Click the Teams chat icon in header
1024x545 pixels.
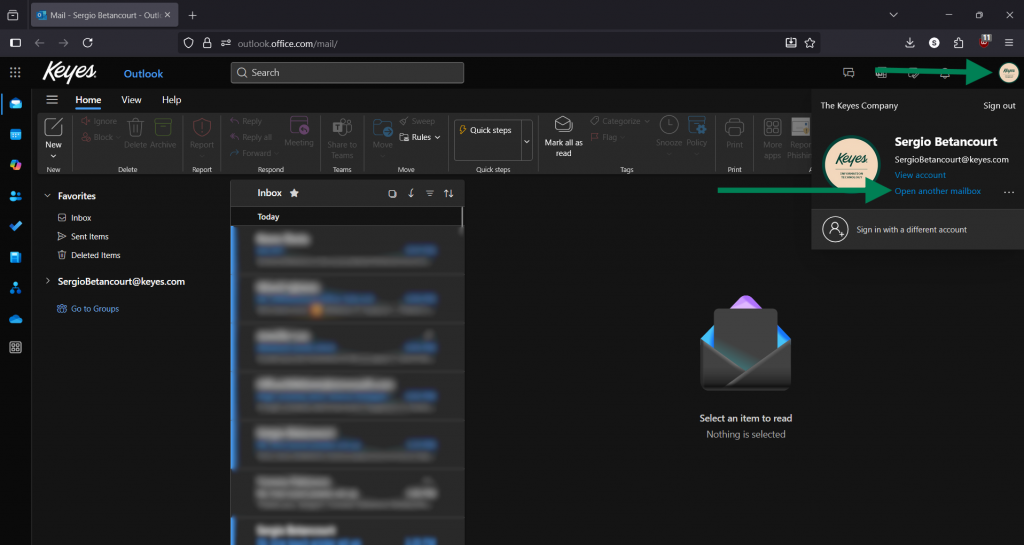click(849, 73)
